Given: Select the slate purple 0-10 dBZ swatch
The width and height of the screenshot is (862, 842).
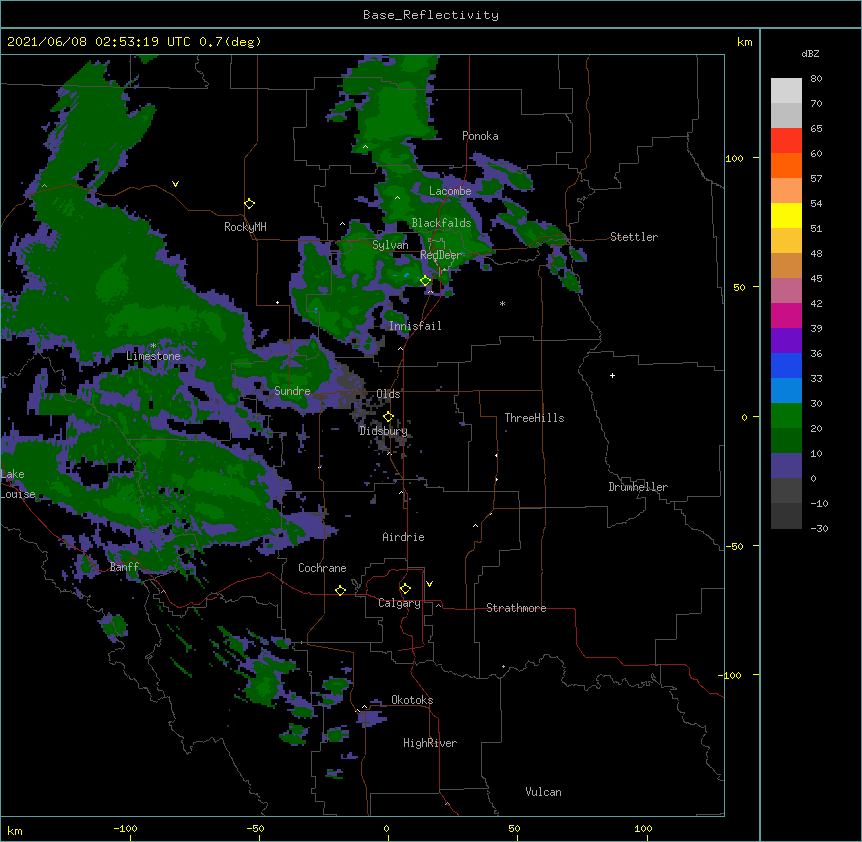Looking at the screenshot, I should [x=786, y=466].
